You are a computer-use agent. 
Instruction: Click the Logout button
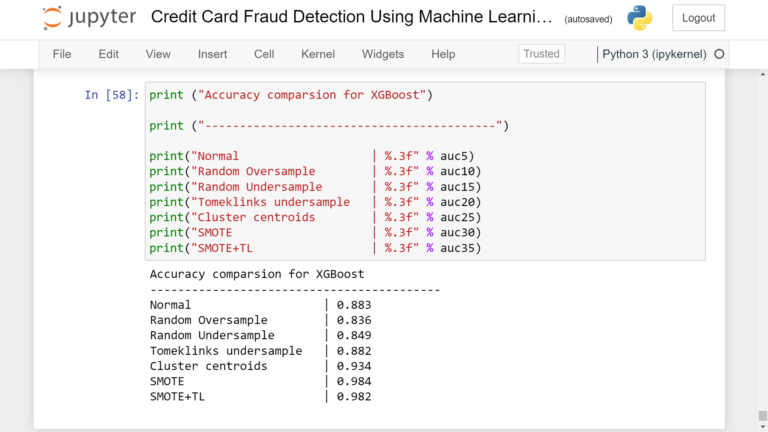click(x=698, y=18)
